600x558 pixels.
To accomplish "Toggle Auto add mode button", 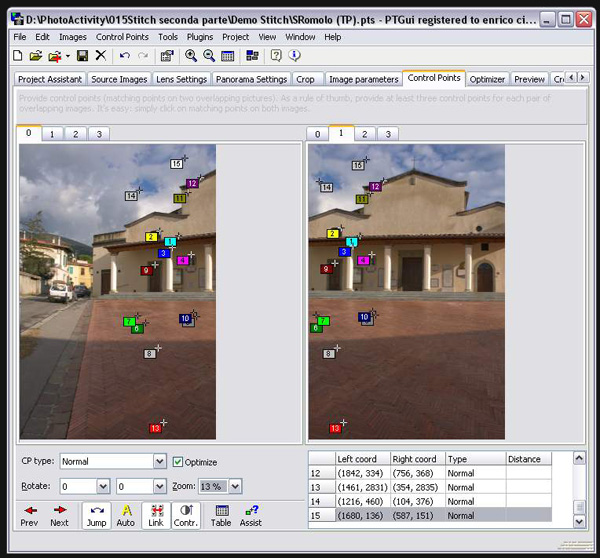I will (126, 516).
